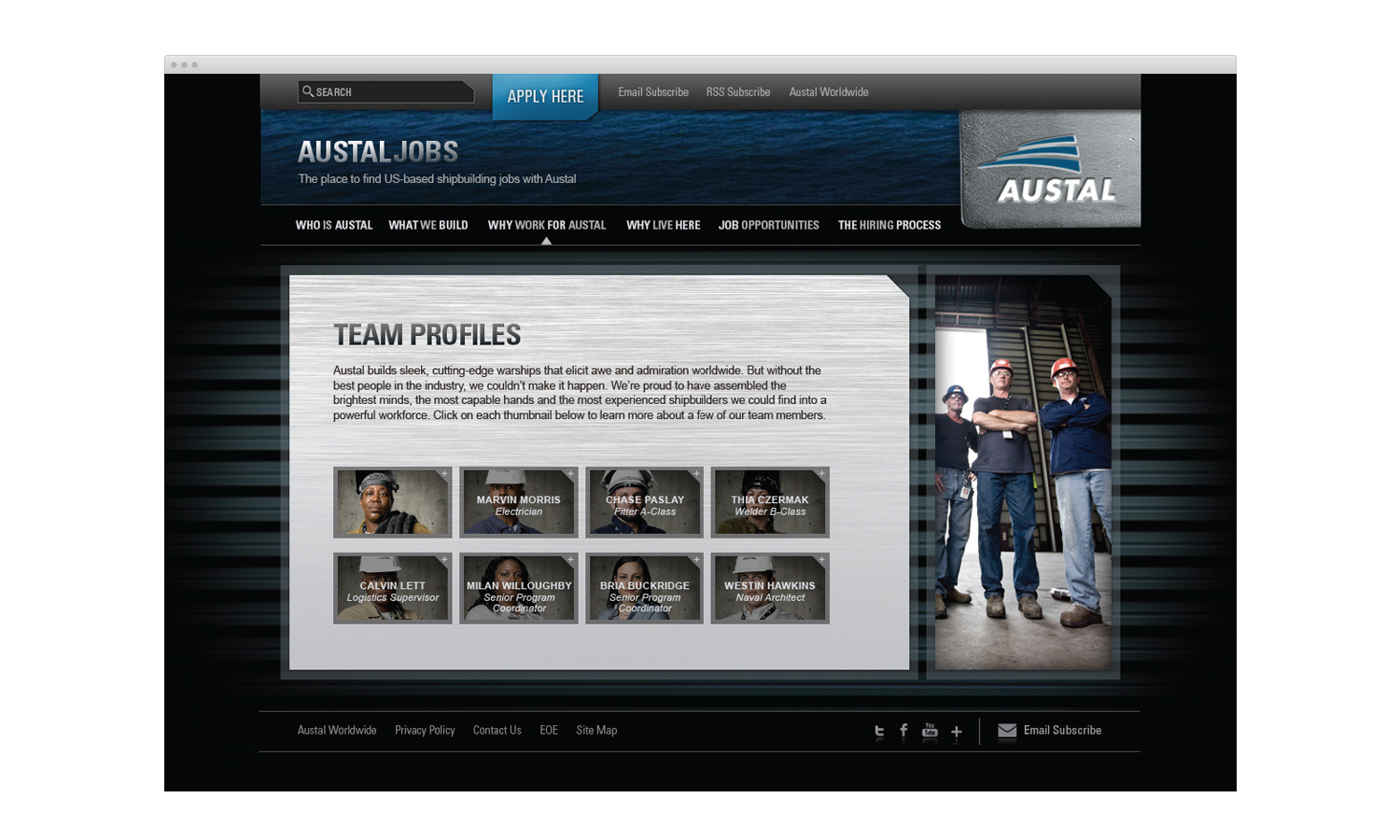Click the Facebook icon in footer

point(903,732)
